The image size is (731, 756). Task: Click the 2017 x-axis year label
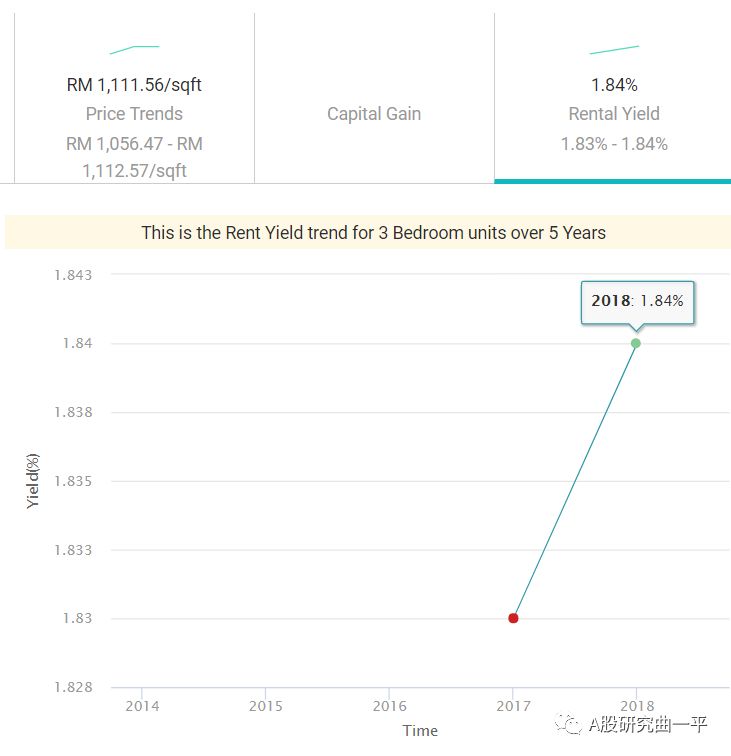tap(513, 705)
